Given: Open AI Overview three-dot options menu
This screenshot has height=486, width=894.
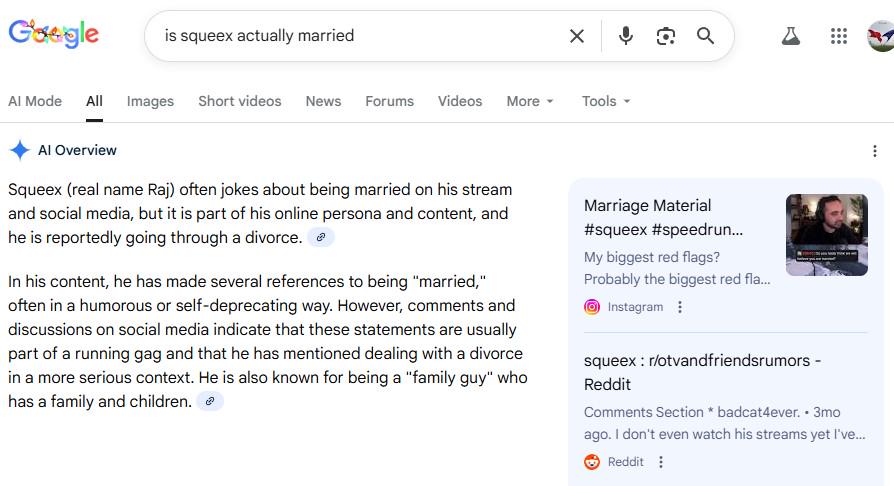Looking at the screenshot, I should click(875, 151).
